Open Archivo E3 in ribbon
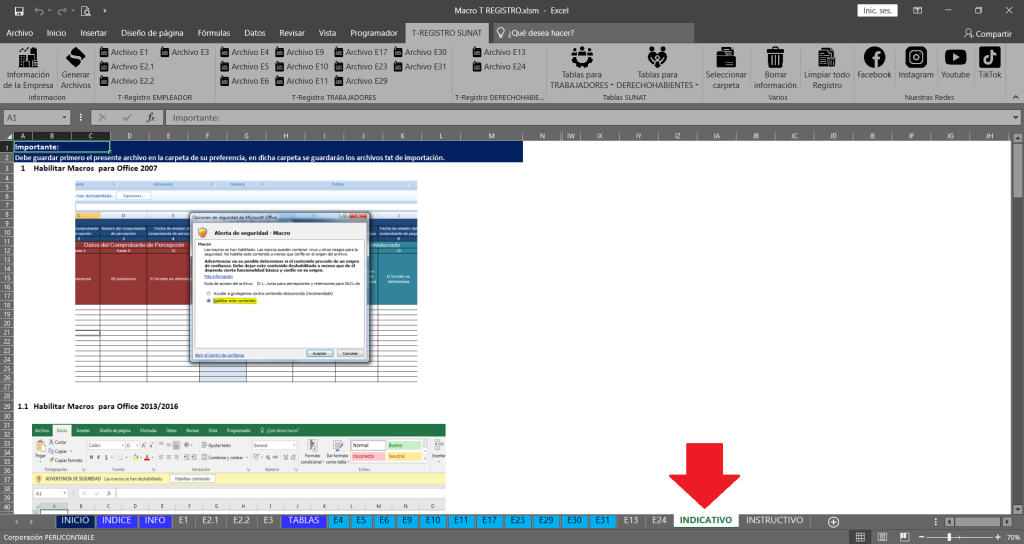 click(185, 52)
